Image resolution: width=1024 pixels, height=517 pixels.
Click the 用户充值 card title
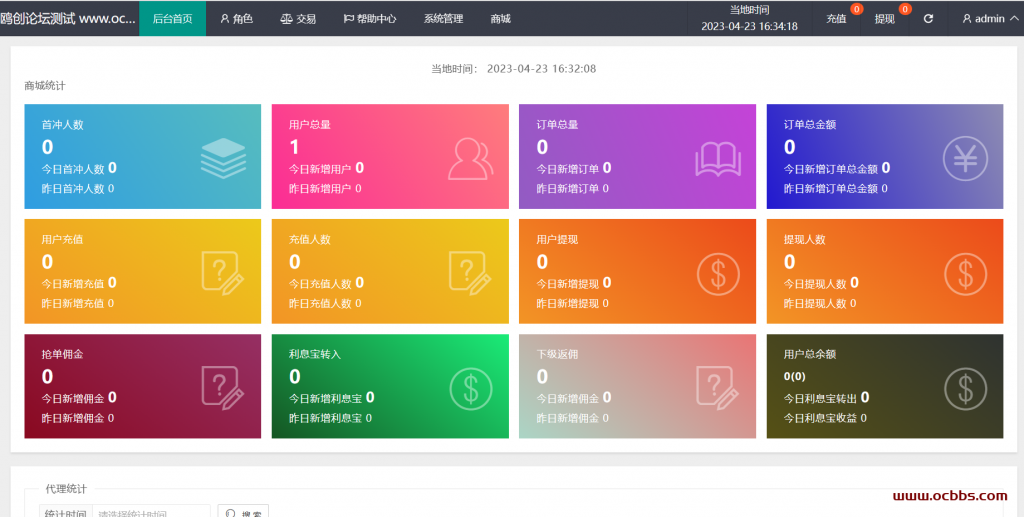pyautogui.click(x=63, y=240)
